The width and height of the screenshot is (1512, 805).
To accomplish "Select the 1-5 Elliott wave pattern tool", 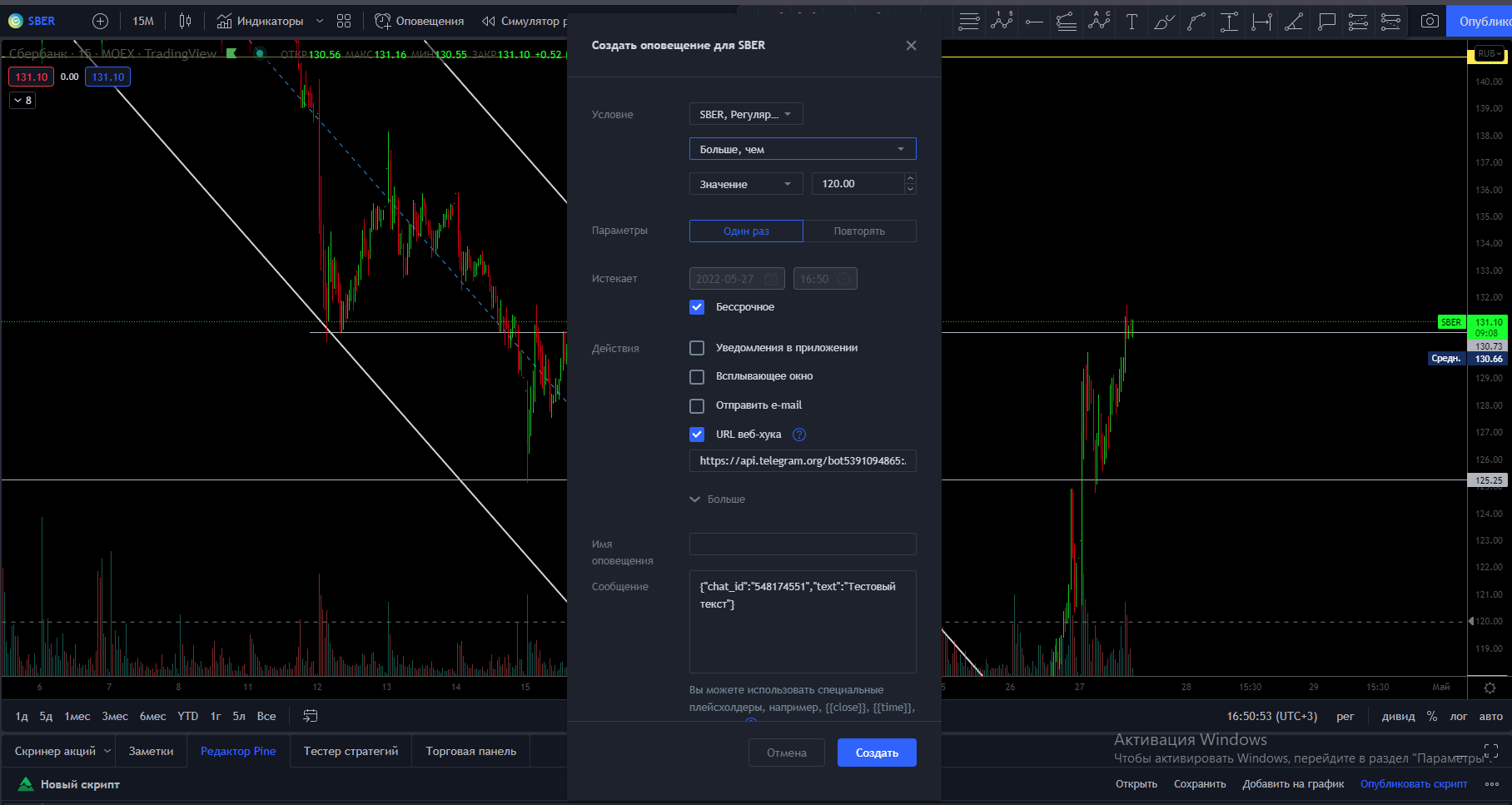I will [x=1002, y=22].
